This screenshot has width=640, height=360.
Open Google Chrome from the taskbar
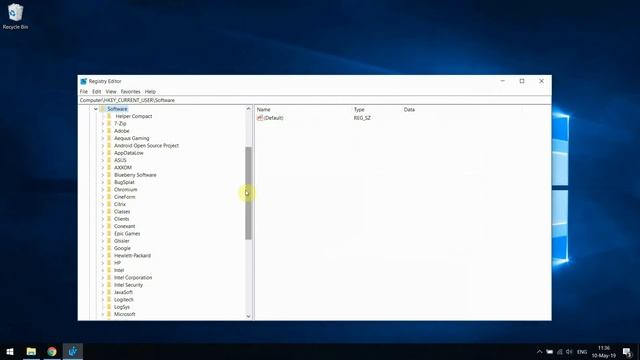click(x=52, y=351)
